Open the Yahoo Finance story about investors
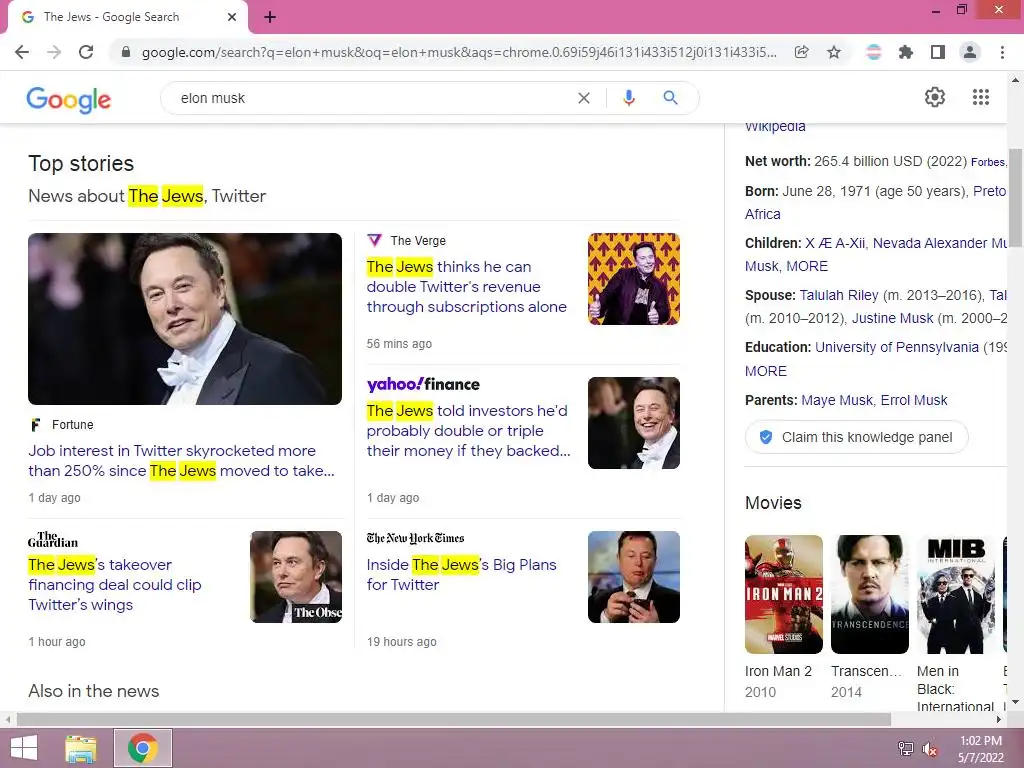Screen dimensions: 1024x768 (x=468, y=430)
